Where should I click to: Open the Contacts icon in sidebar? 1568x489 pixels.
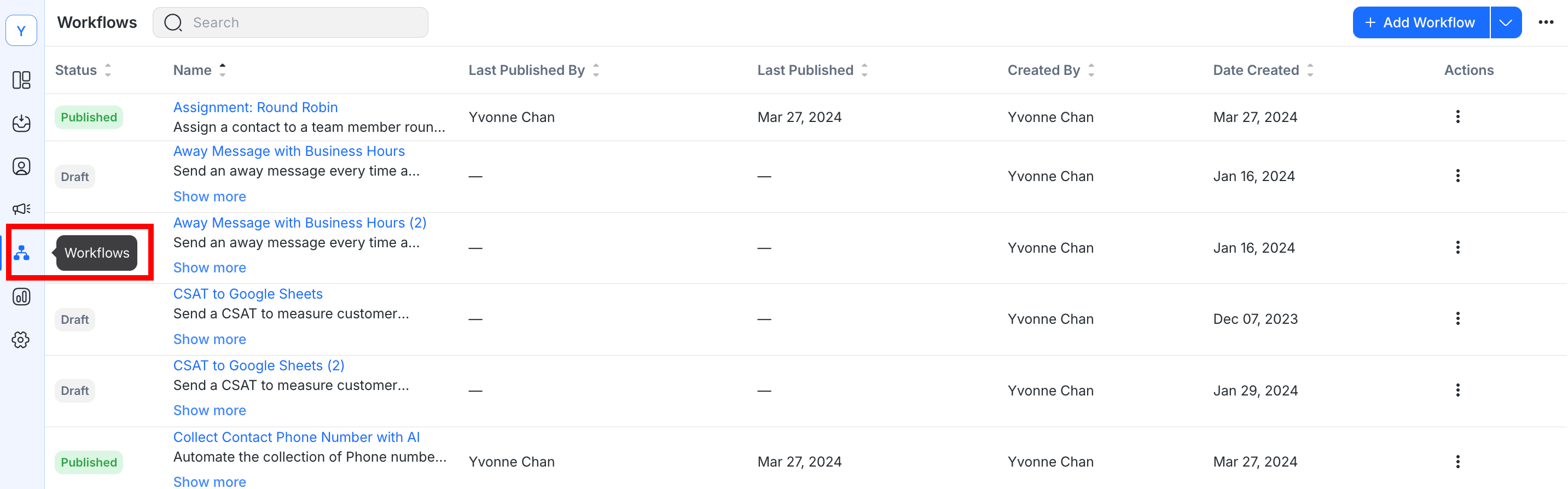coord(21,167)
